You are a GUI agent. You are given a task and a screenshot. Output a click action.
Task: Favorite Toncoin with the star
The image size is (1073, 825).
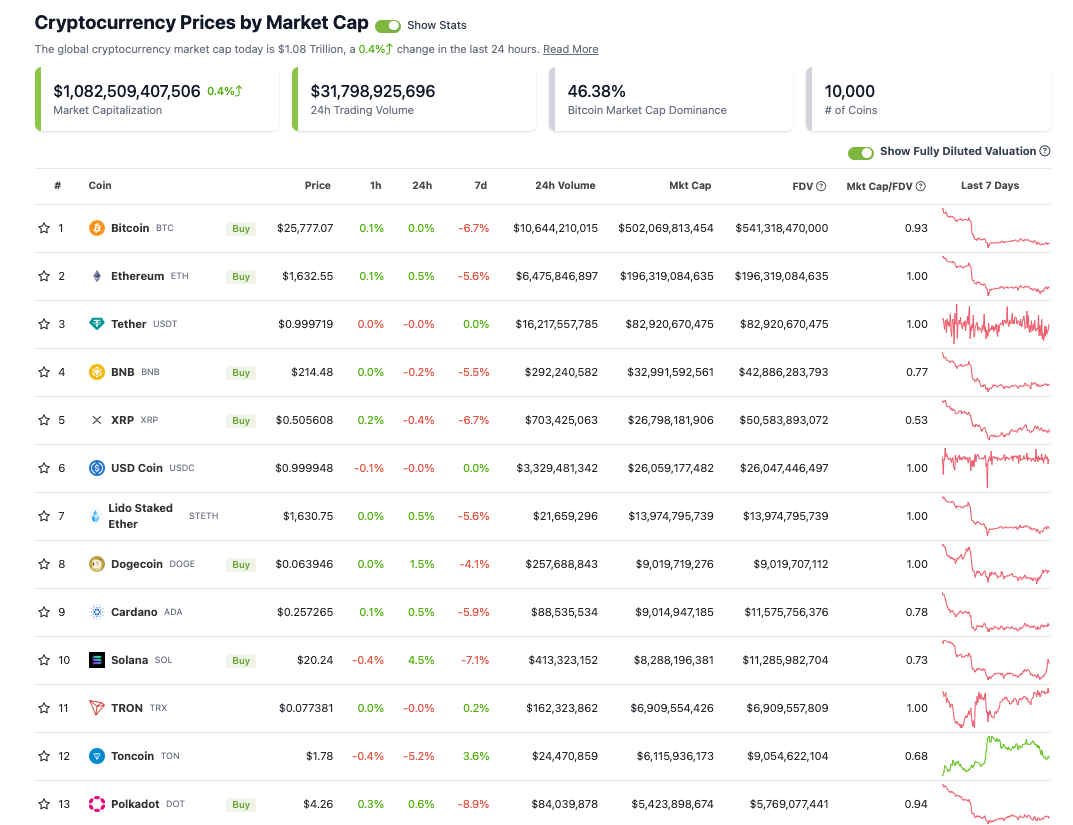point(44,756)
